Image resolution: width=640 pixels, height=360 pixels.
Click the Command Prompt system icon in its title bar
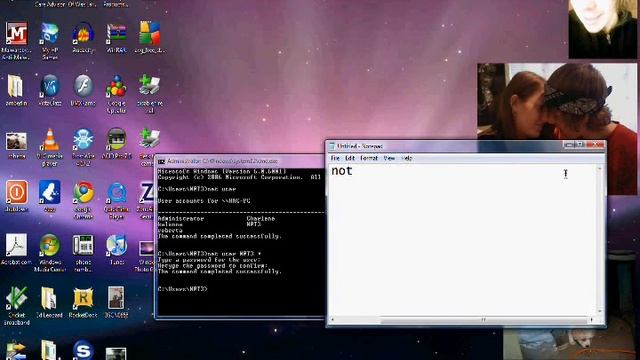pos(161,162)
